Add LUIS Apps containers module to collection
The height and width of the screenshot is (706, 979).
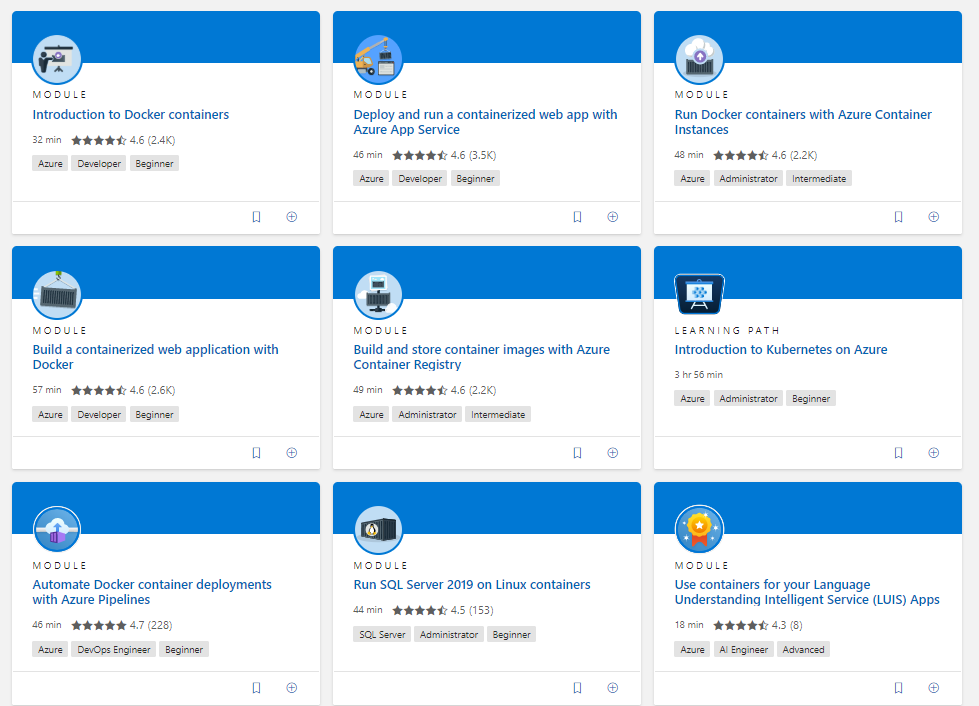[x=933, y=687]
